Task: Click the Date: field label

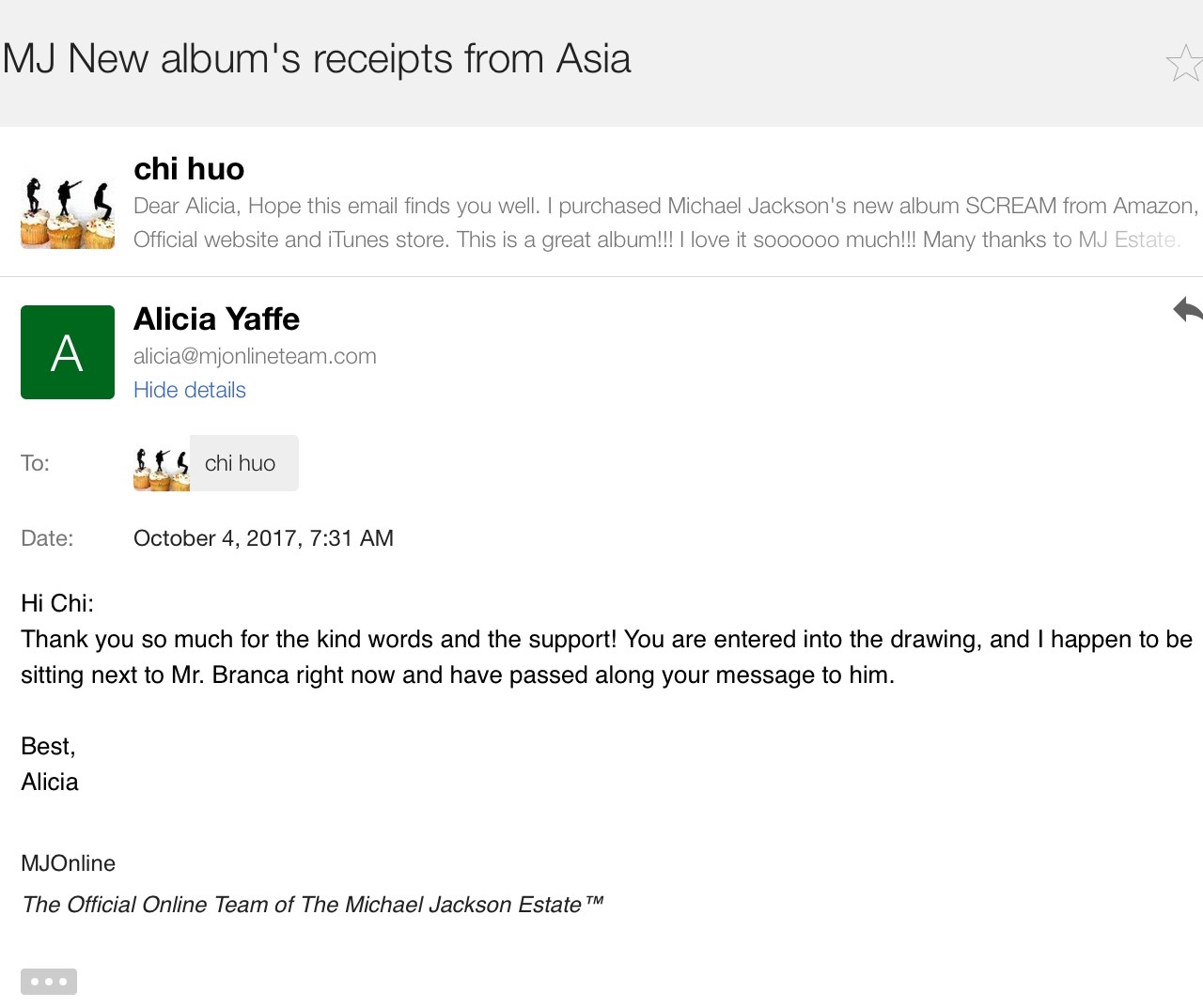Action: [x=47, y=538]
